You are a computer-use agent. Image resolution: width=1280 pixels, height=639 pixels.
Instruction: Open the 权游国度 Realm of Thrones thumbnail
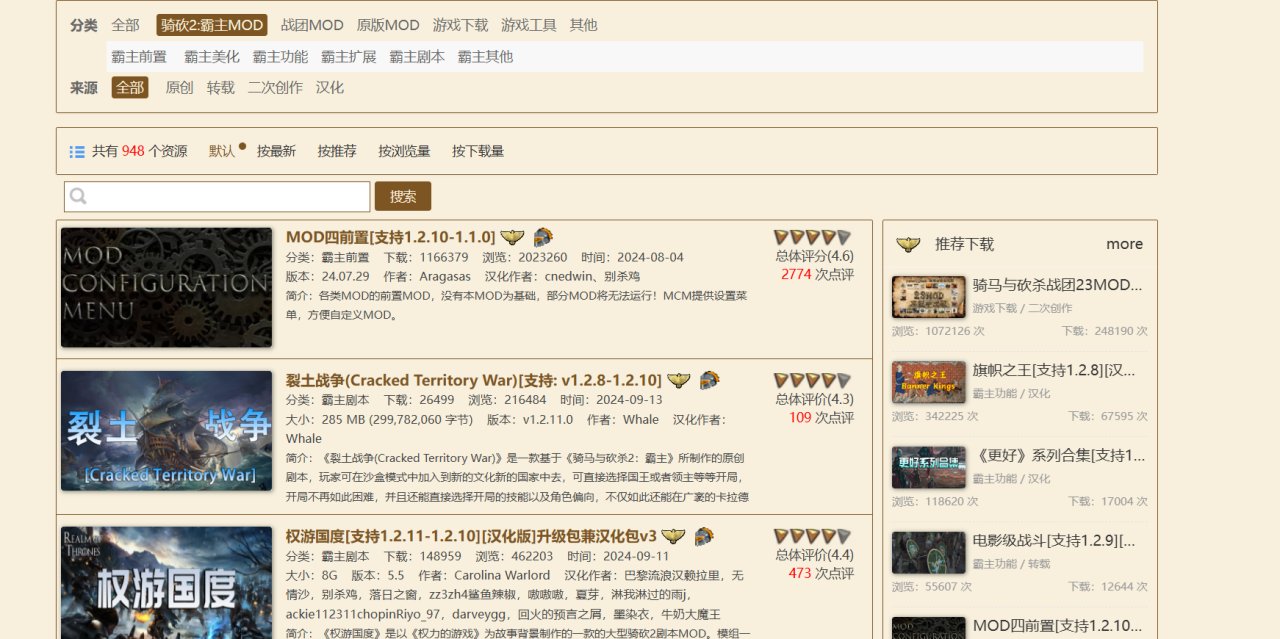pos(166,583)
